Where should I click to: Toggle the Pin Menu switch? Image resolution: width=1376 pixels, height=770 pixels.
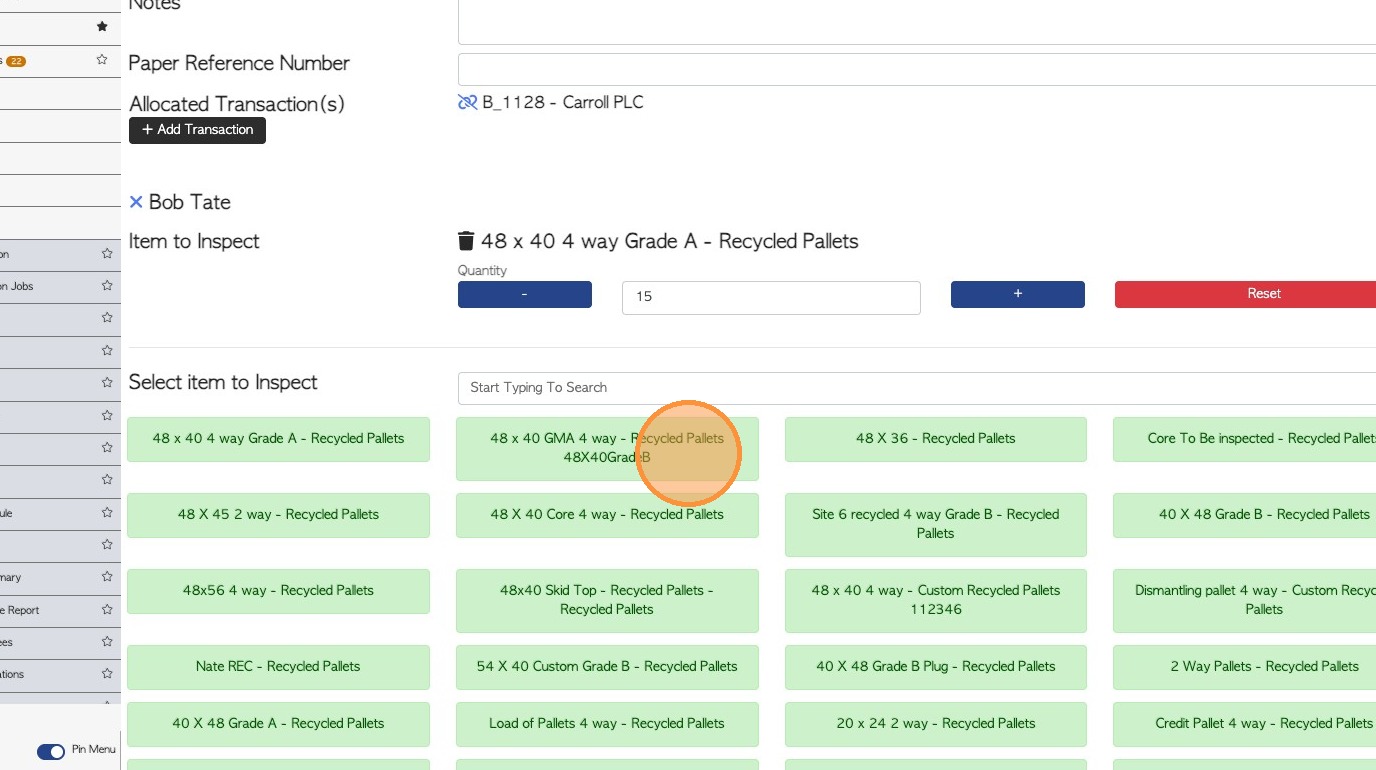tap(51, 751)
